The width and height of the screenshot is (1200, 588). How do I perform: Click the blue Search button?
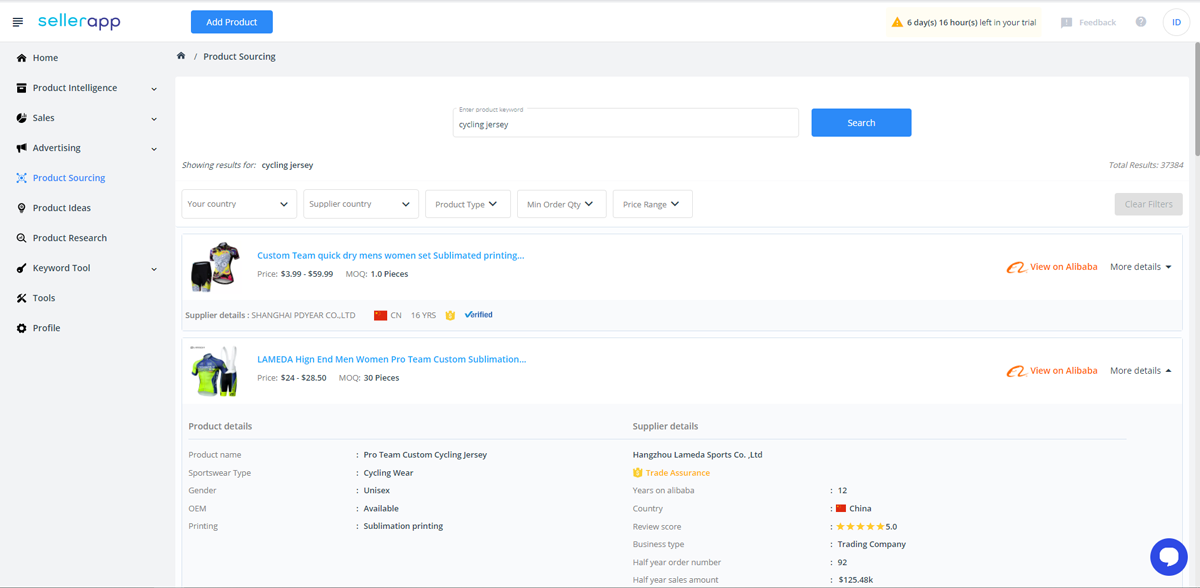click(x=861, y=123)
